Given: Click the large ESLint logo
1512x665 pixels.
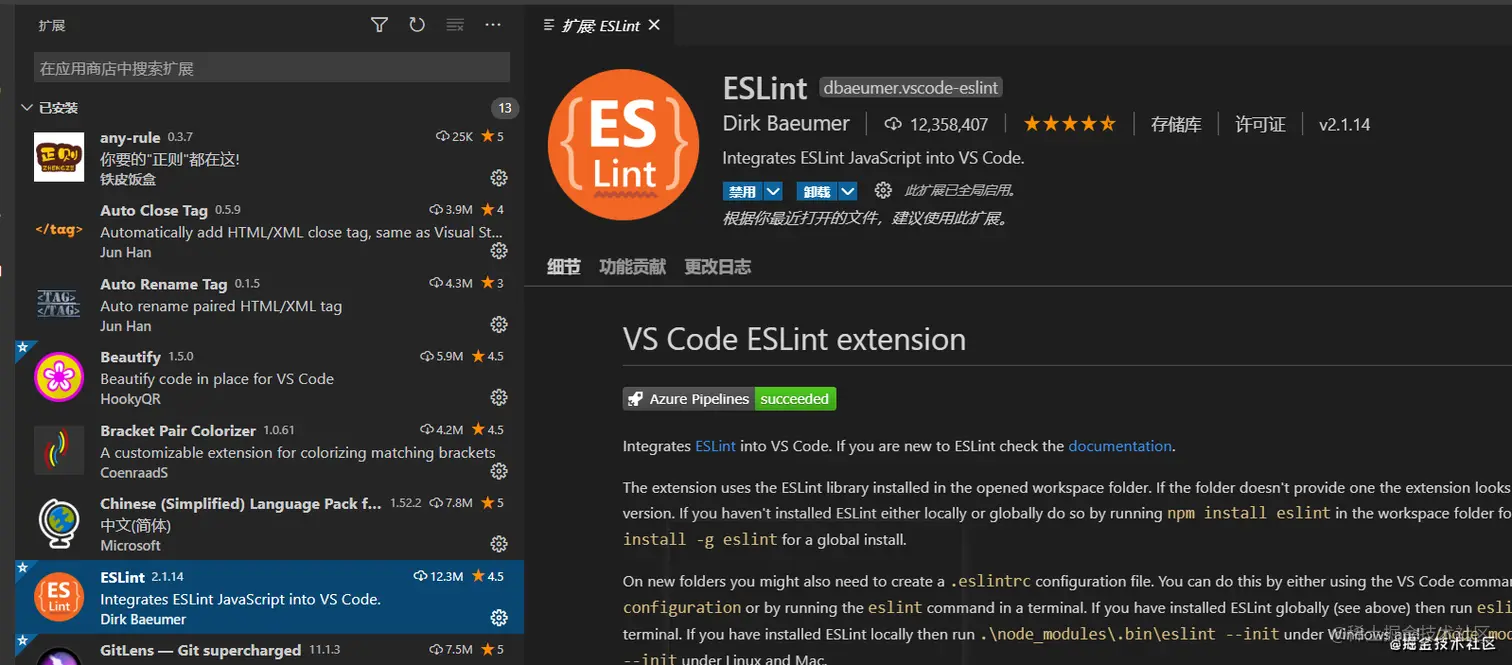Looking at the screenshot, I should [623, 145].
